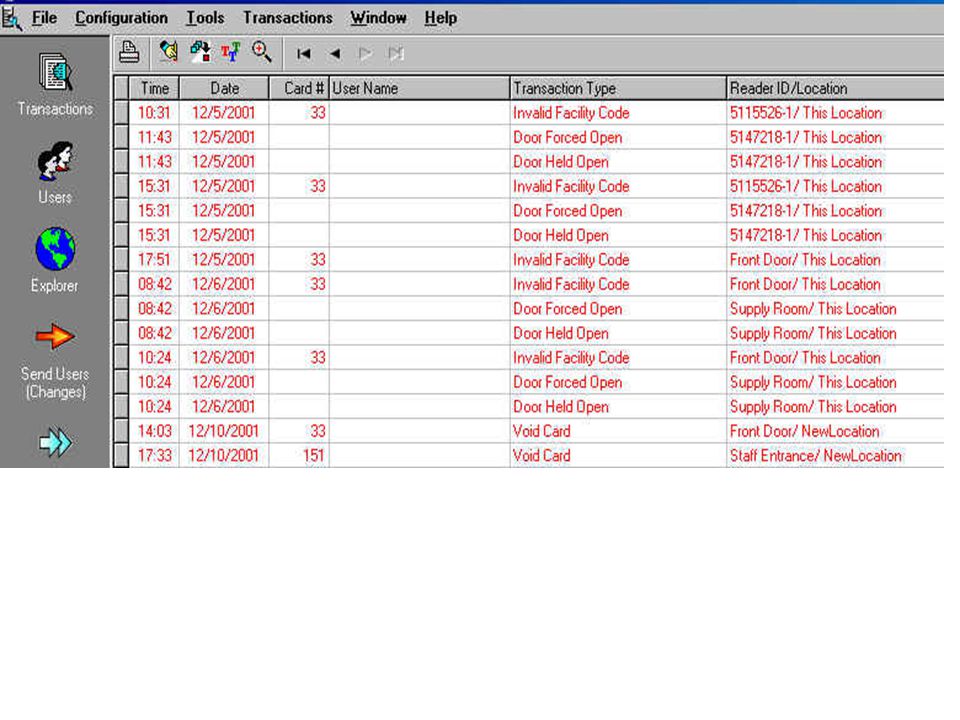Click the magnifier zoom toolbar icon
The height and width of the screenshot is (720, 960).
262,52
